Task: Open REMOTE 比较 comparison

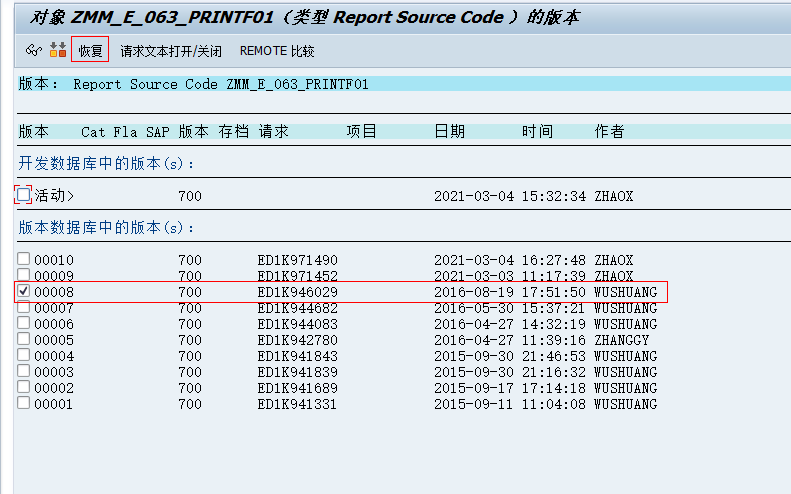Action: pos(277,51)
